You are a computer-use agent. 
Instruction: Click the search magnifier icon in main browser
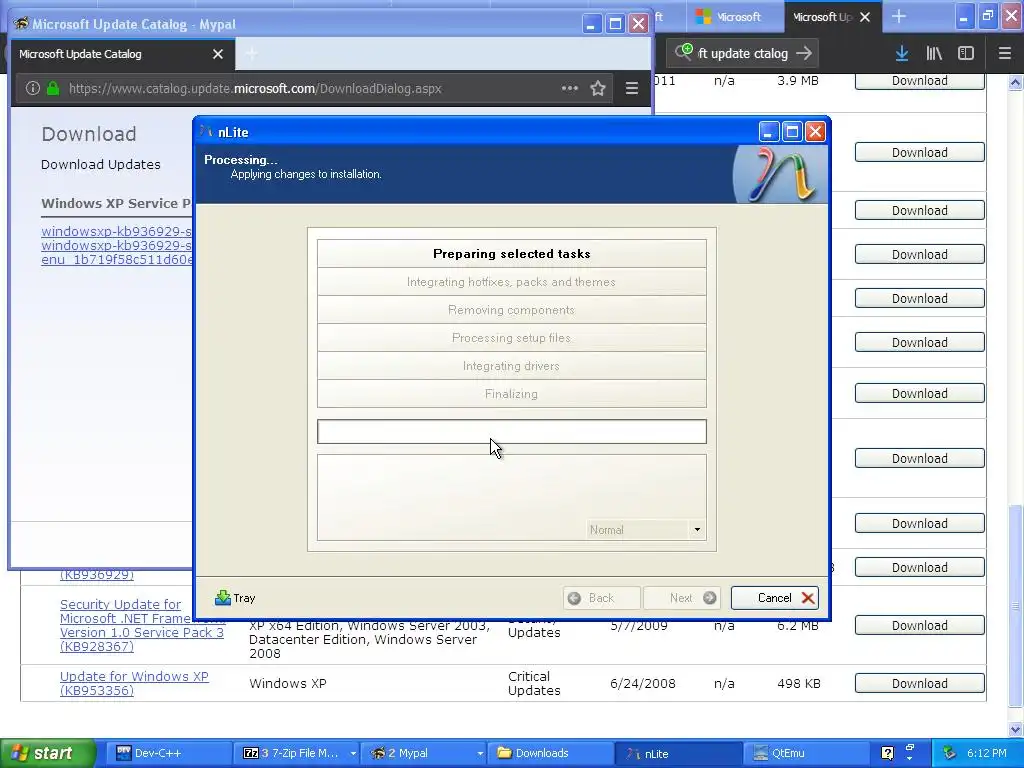click(684, 52)
